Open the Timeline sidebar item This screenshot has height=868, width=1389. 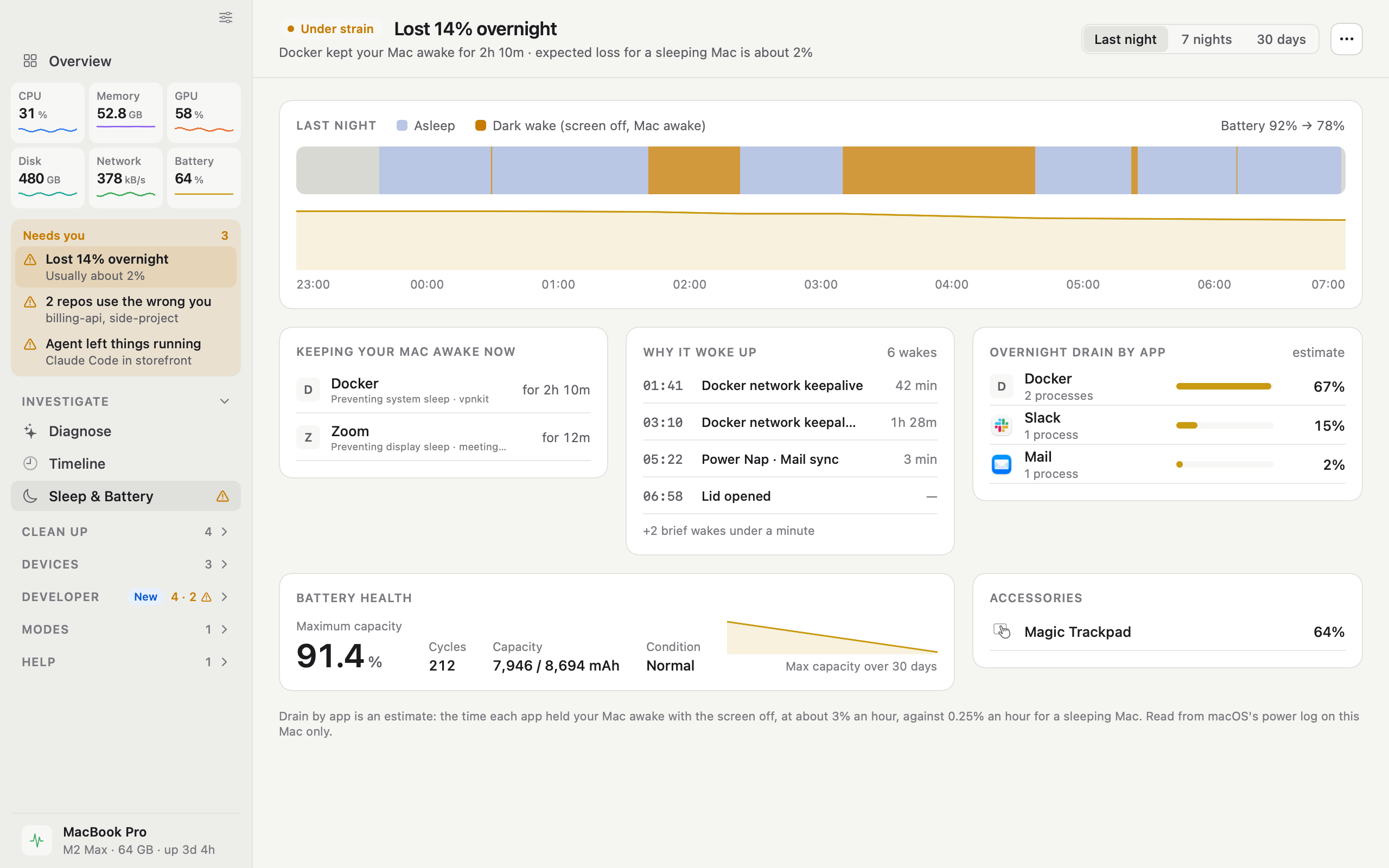(x=126, y=463)
